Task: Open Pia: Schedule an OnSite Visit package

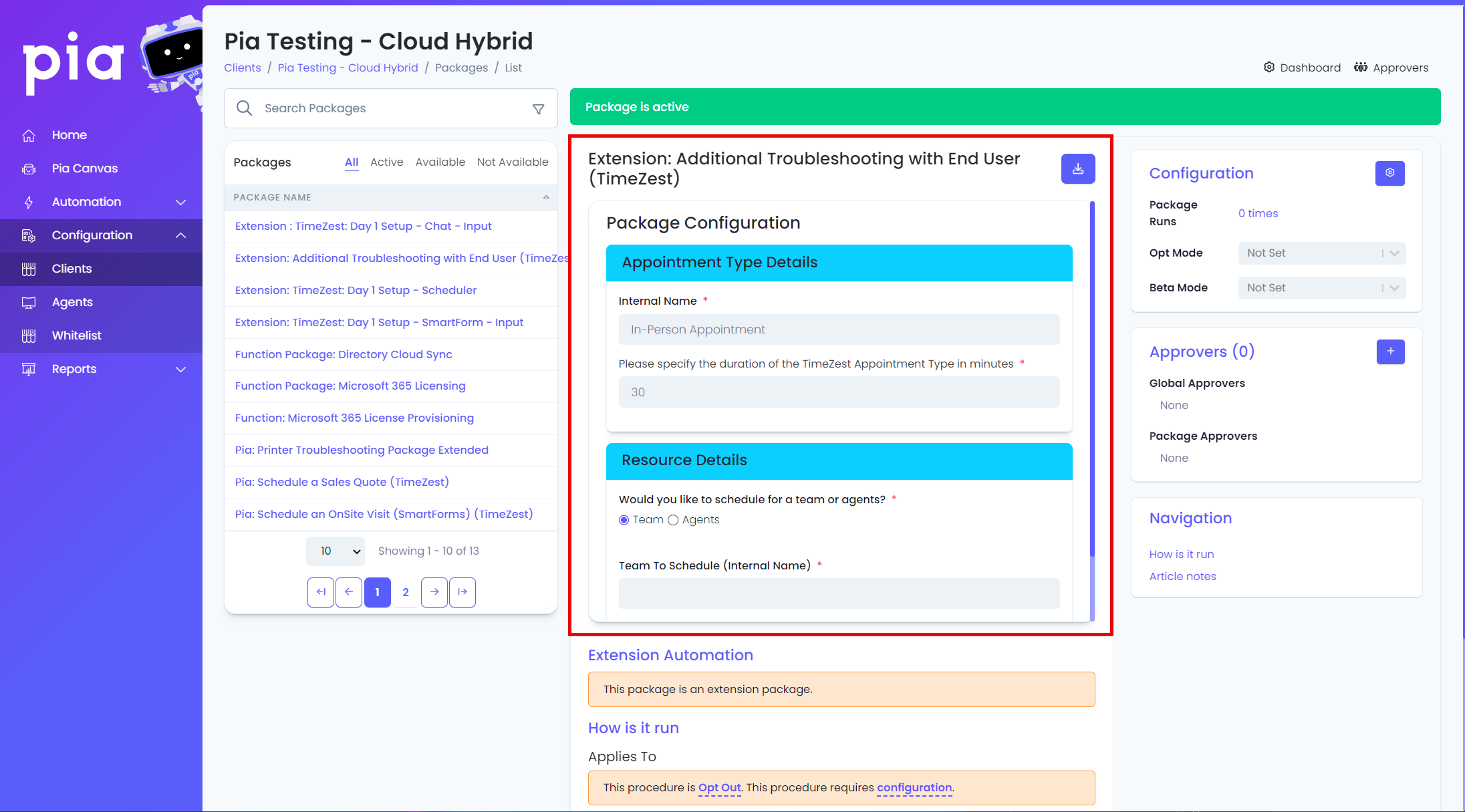Action: pos(384,514)
